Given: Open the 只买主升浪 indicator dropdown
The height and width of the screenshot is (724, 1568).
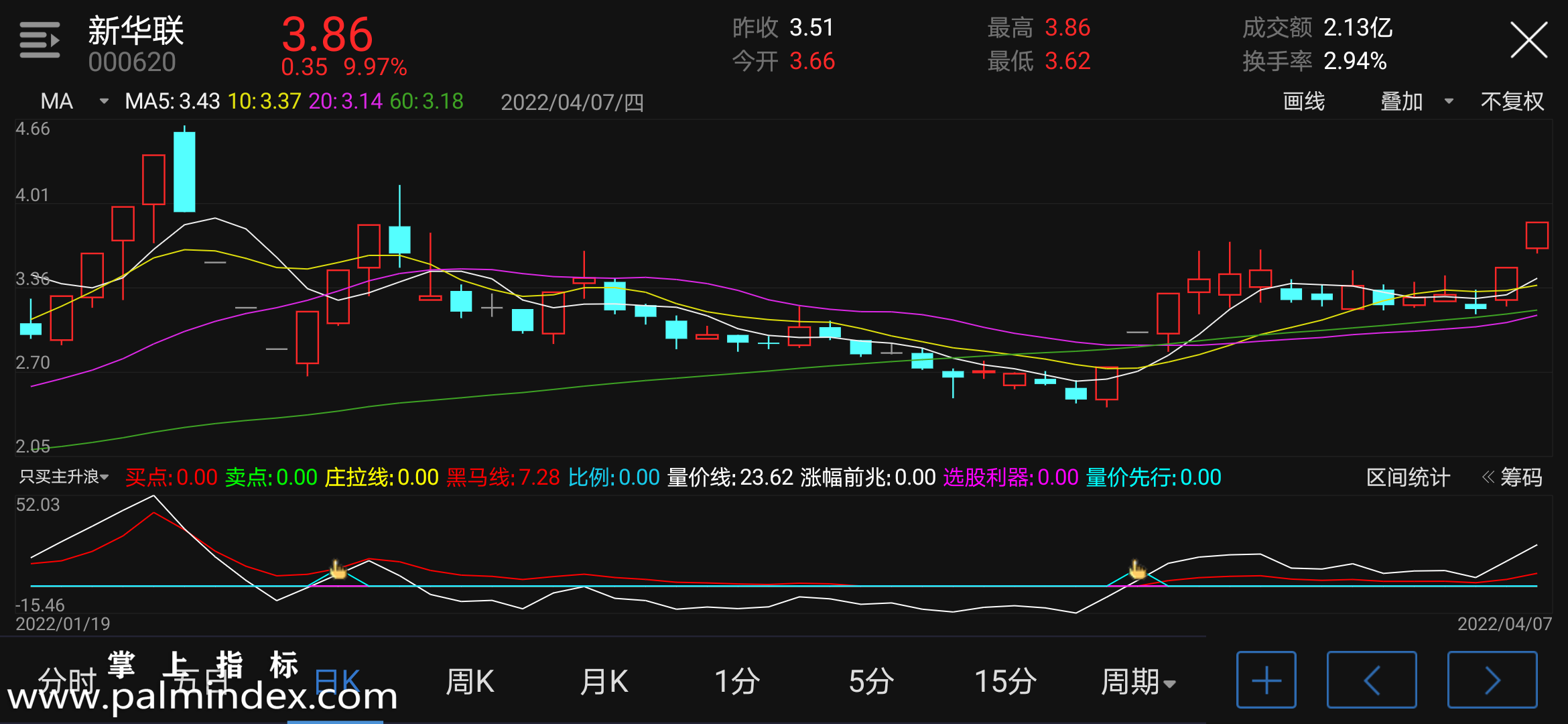Looking at the screenshot, I should (x=64, y=477).
